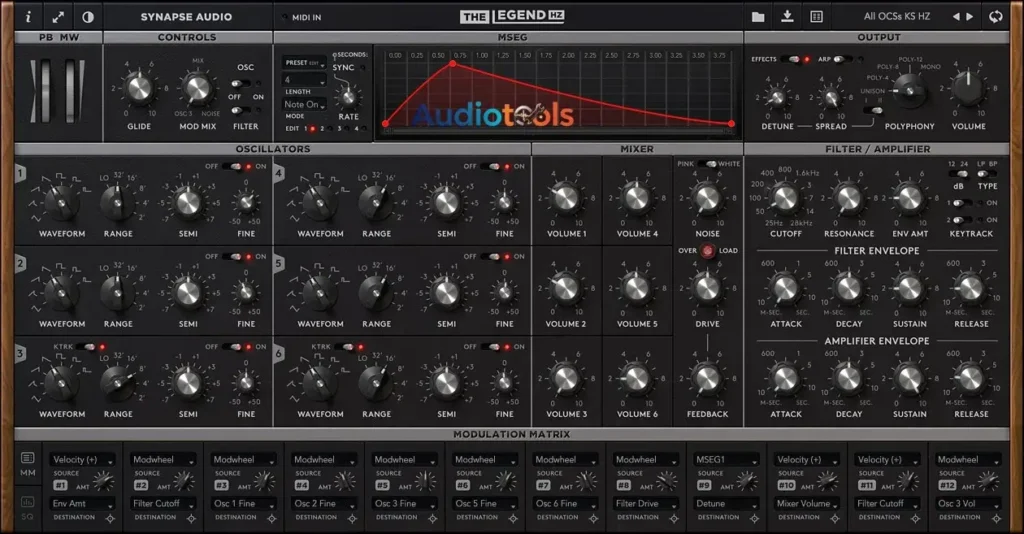Open the Osc 1 Fine destination dropdown

pyautogui.click(x=244, y=503)
